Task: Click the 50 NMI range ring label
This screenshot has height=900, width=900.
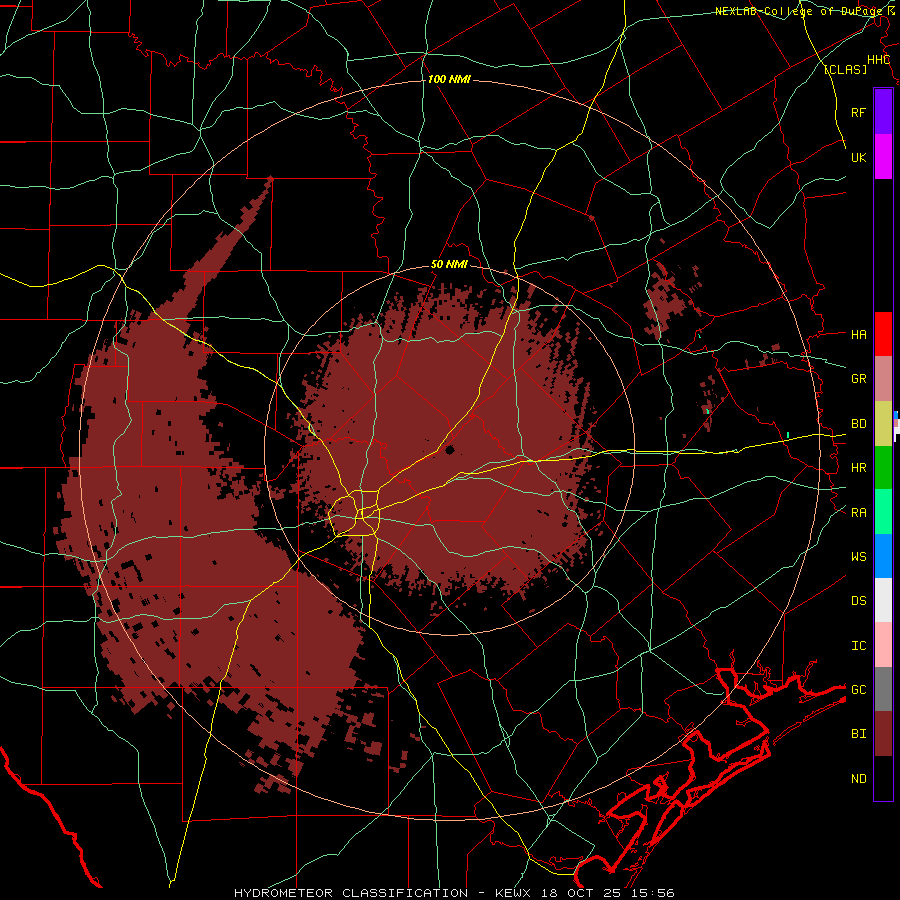Action: click(x=449, y=265)
